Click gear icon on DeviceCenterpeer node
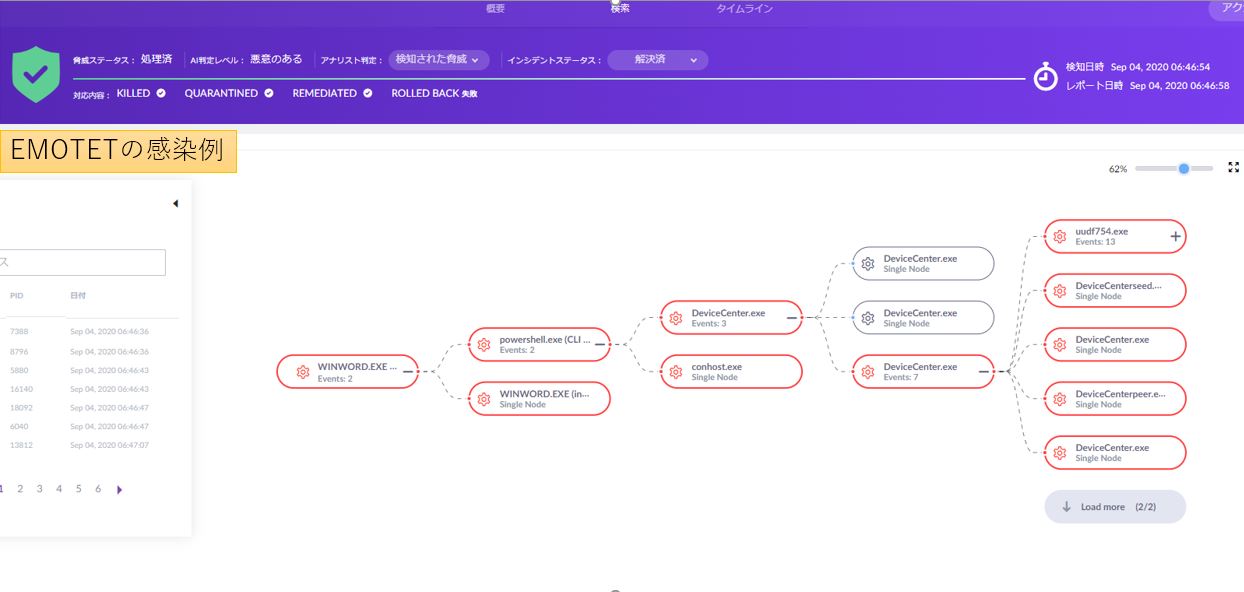 (x=1060, y=399)
